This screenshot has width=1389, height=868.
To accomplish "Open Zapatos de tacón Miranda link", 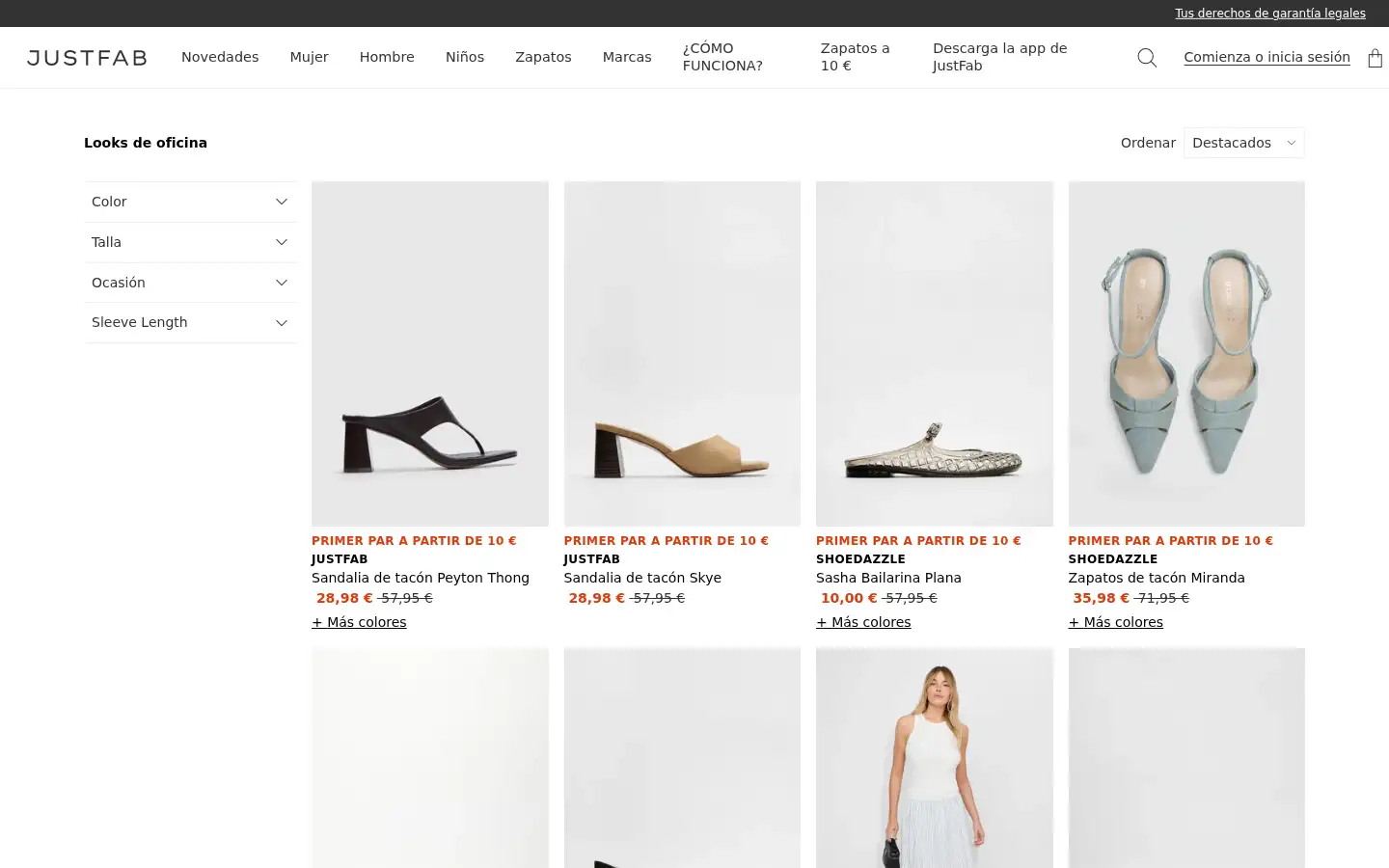I will (x=1157, y=578).
